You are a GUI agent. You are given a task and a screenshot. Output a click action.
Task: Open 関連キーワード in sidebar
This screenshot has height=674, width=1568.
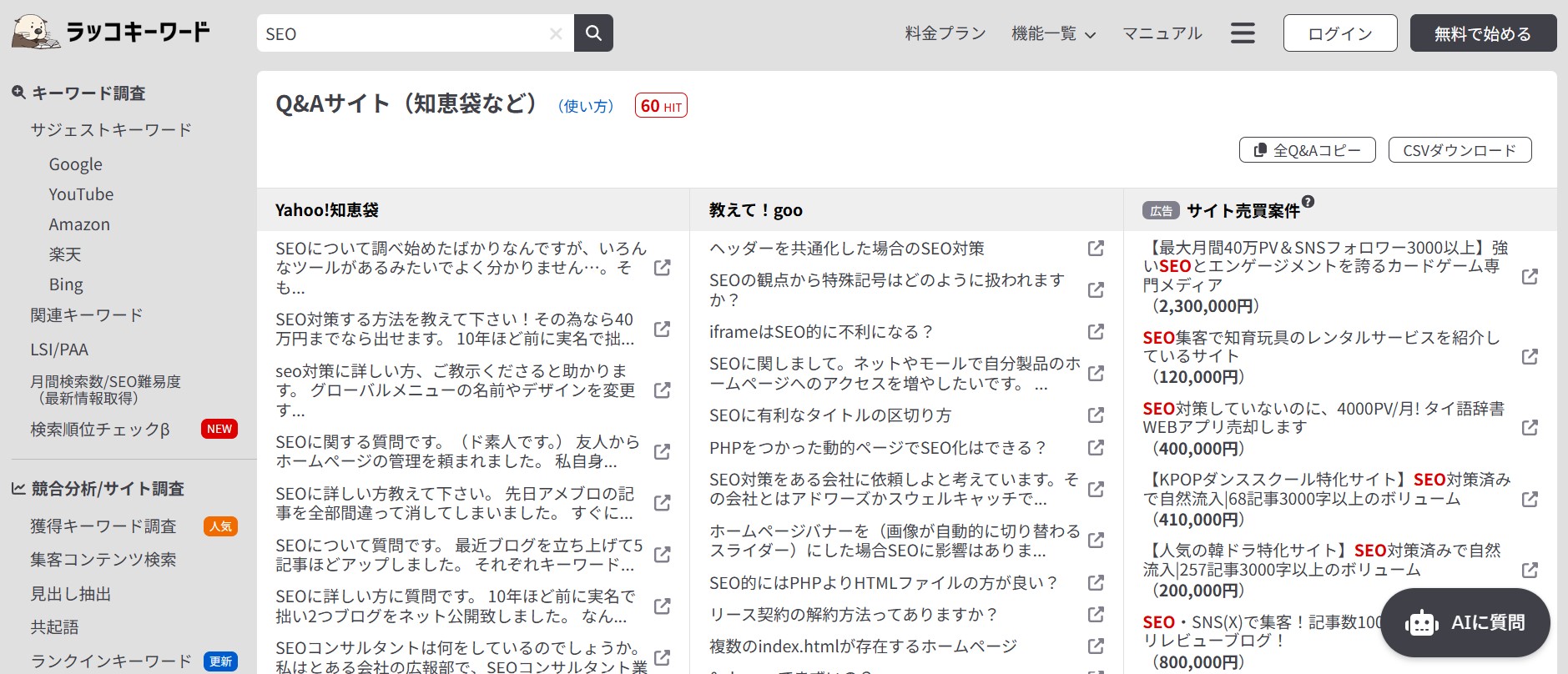pyautogui.click(x=87, y=314)
